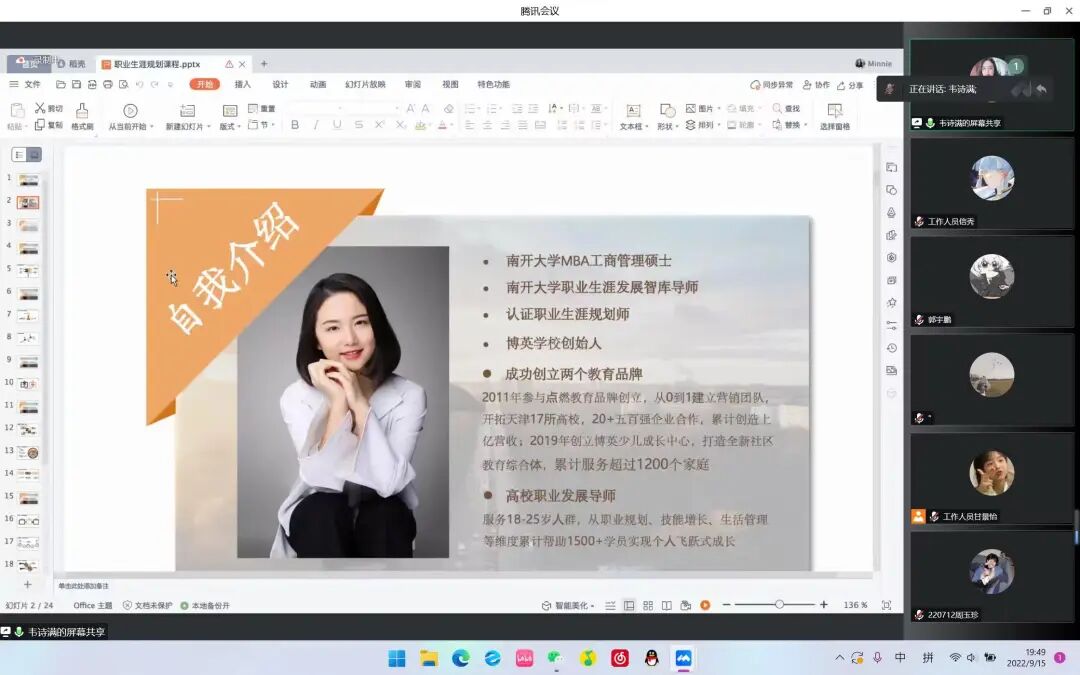Toggle superscript formatting
The width and height of the screenshot is (1080, 675).
379,125
